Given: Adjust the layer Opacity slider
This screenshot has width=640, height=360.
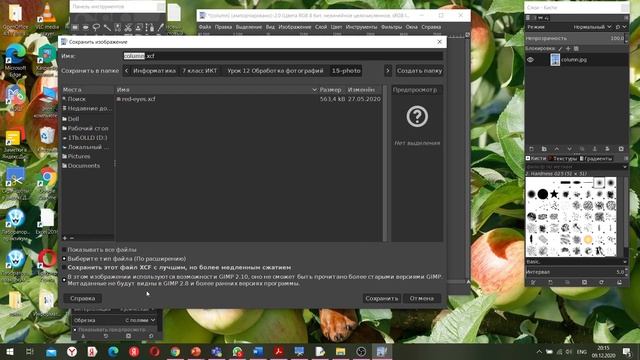Looking at the screenshot, I should [575, 38].
